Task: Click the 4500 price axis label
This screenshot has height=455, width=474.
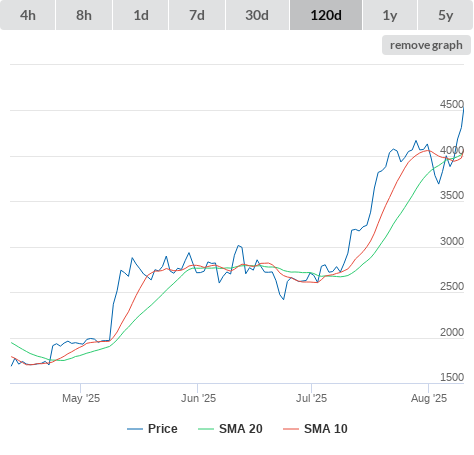Action: [452, 104]
